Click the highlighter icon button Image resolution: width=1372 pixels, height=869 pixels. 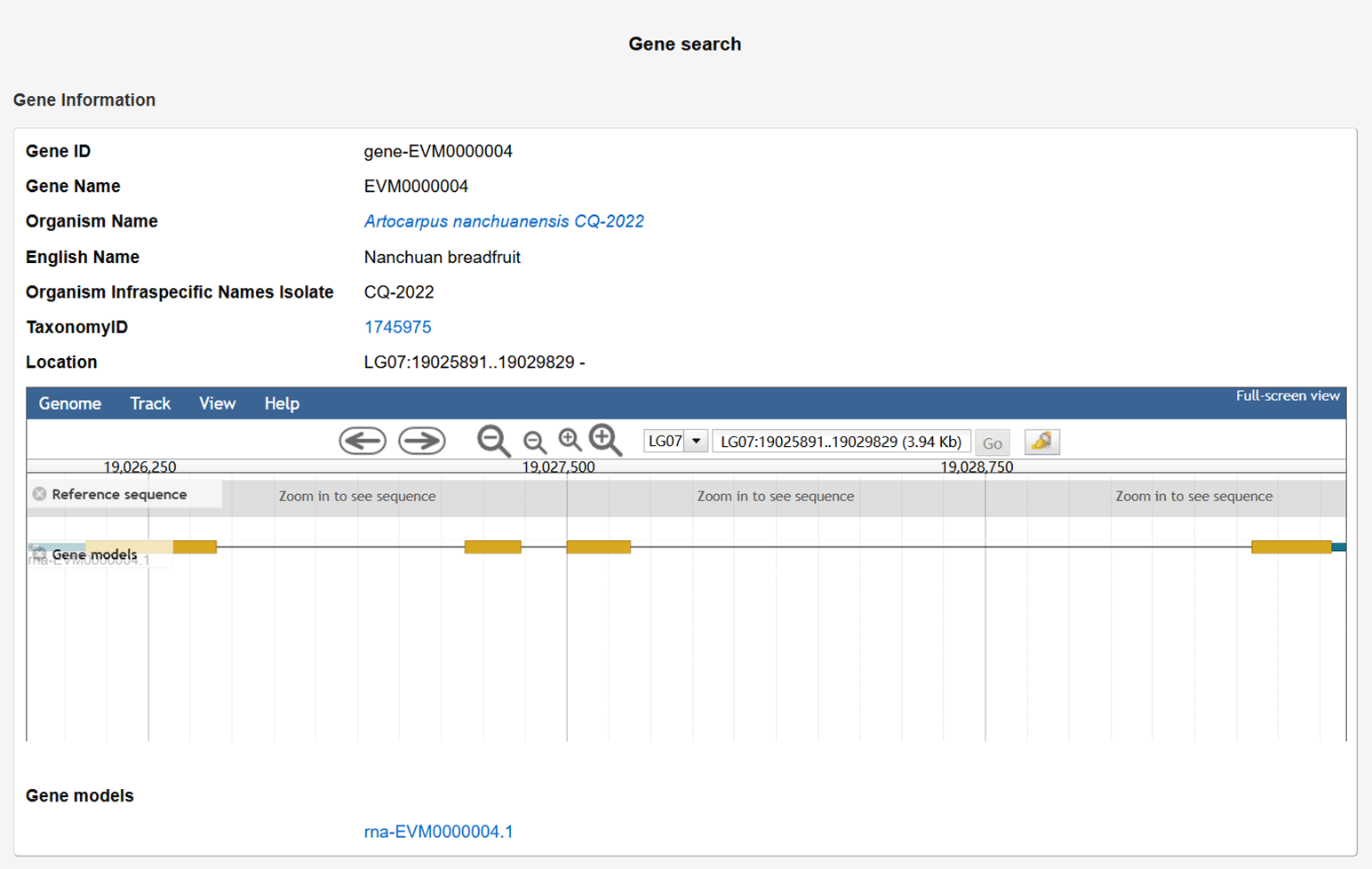click(1041, 442)
